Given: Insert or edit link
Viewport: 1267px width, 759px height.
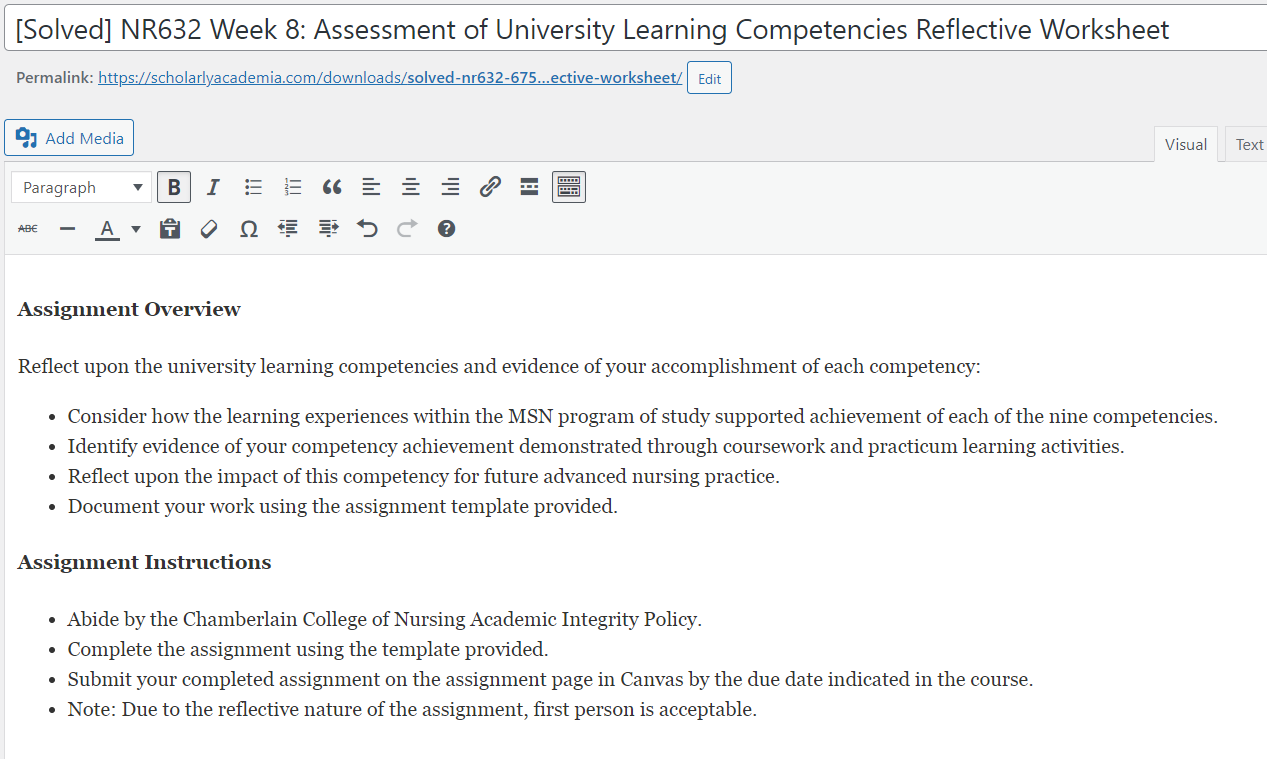Looking at the screenshot, I should pos(490,187).
